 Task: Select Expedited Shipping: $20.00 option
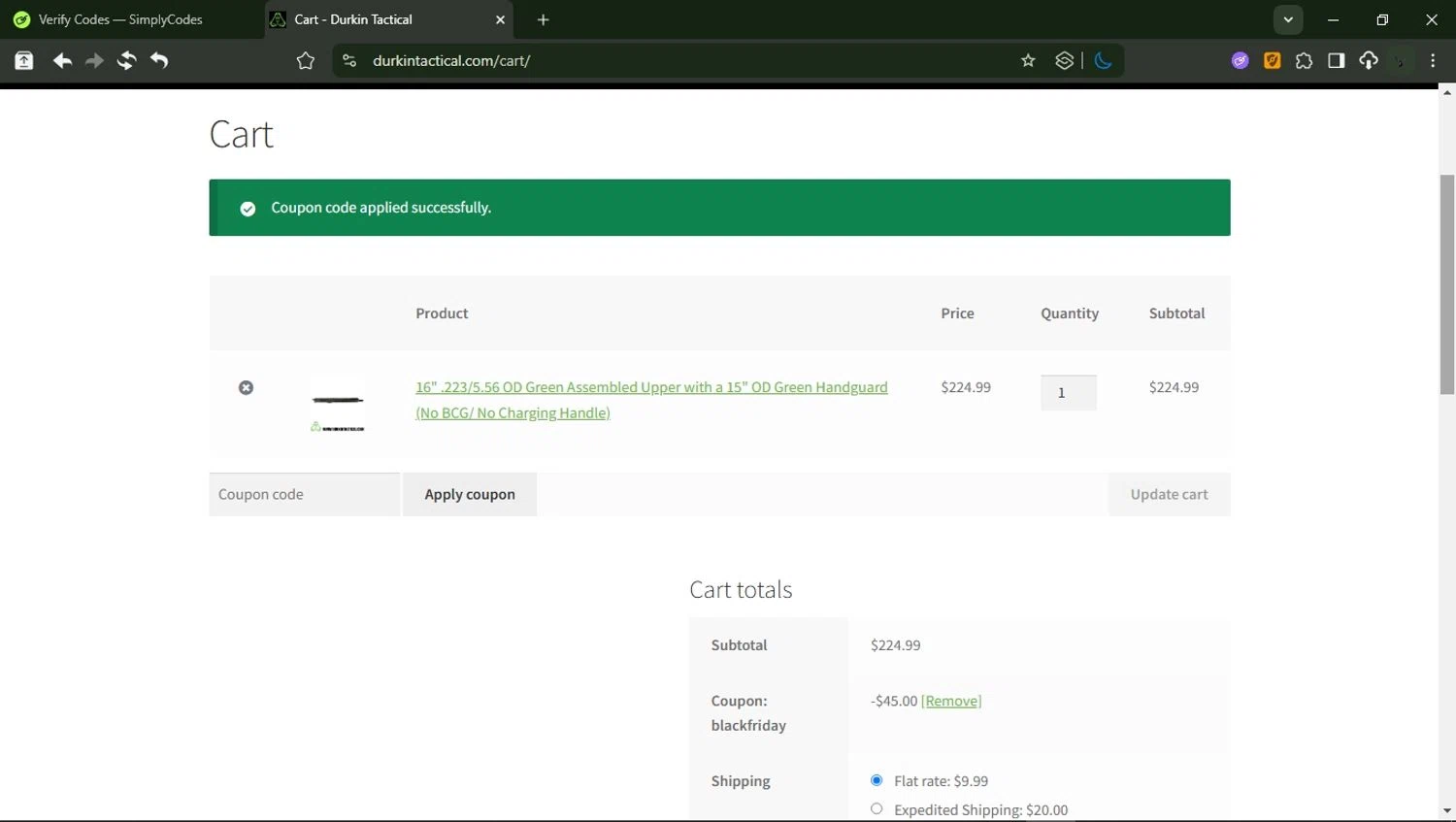[x=877, y=808]
